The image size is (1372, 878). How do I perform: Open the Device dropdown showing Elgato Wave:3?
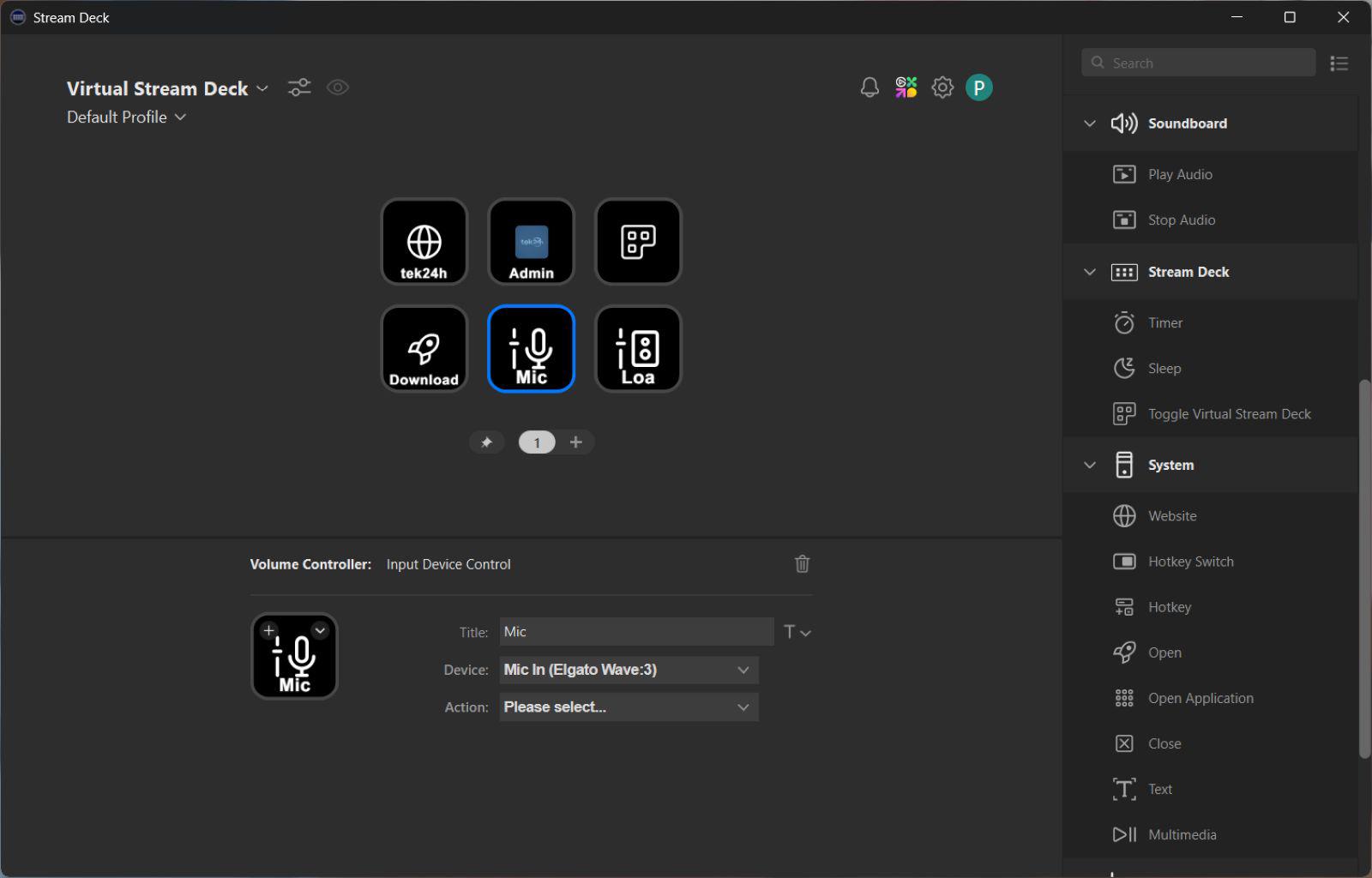click(629, 670)
